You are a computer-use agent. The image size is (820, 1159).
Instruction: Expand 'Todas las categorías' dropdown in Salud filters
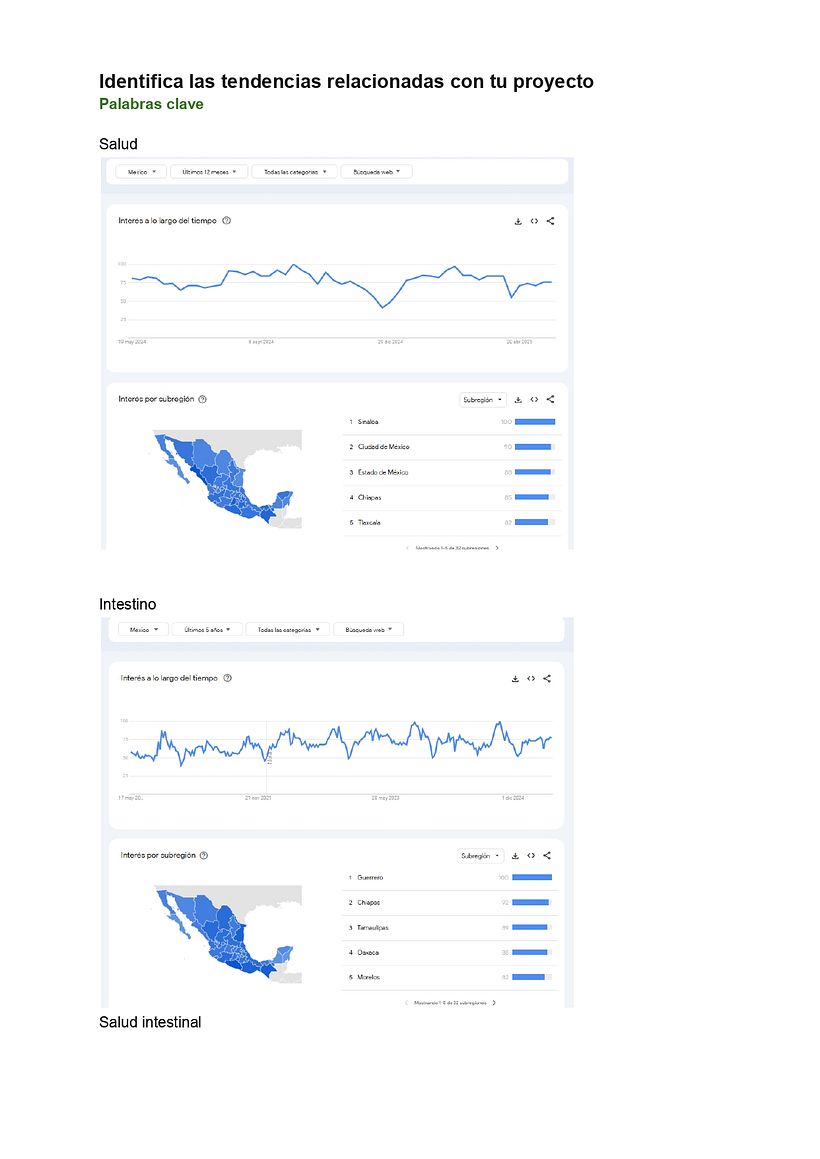[x=294, y=171]
